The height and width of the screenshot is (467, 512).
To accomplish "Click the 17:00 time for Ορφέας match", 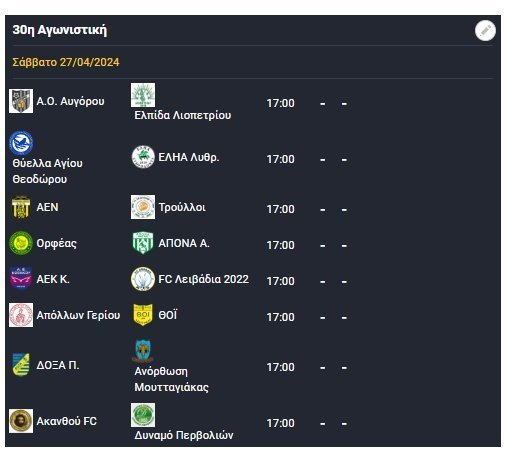I will point(280,245).
